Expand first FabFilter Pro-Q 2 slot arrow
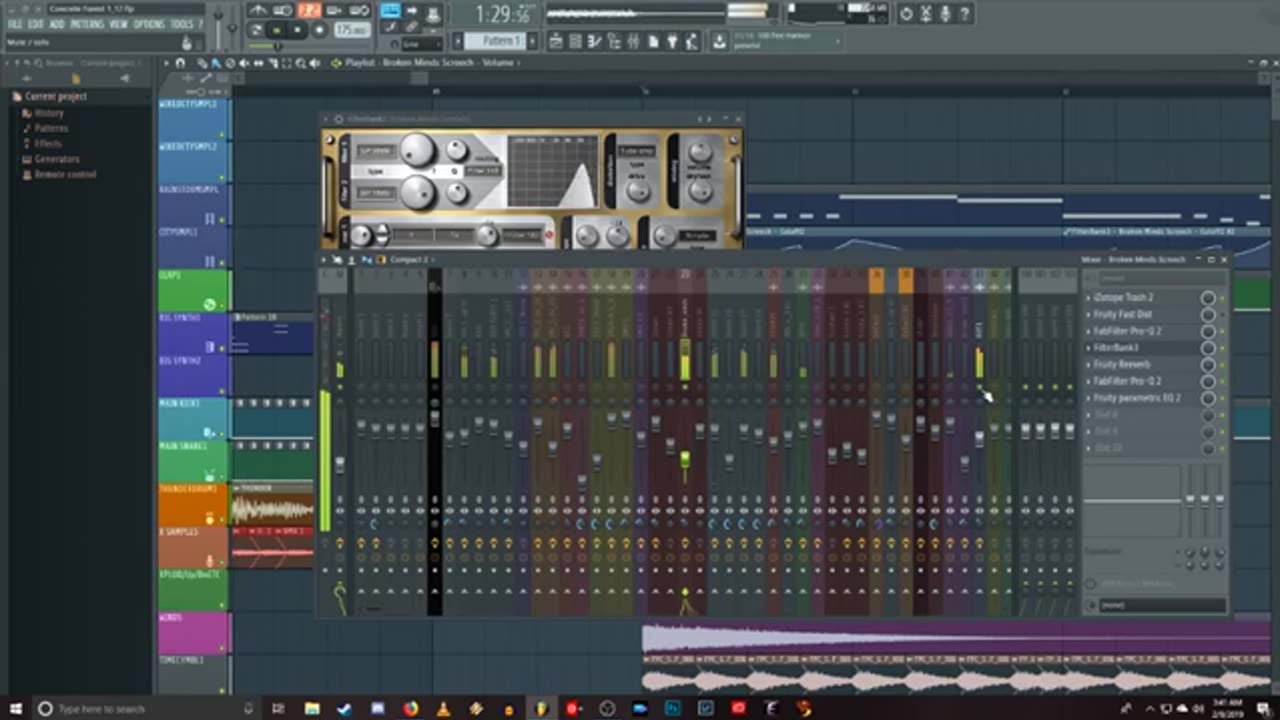 pos(1089,331)
